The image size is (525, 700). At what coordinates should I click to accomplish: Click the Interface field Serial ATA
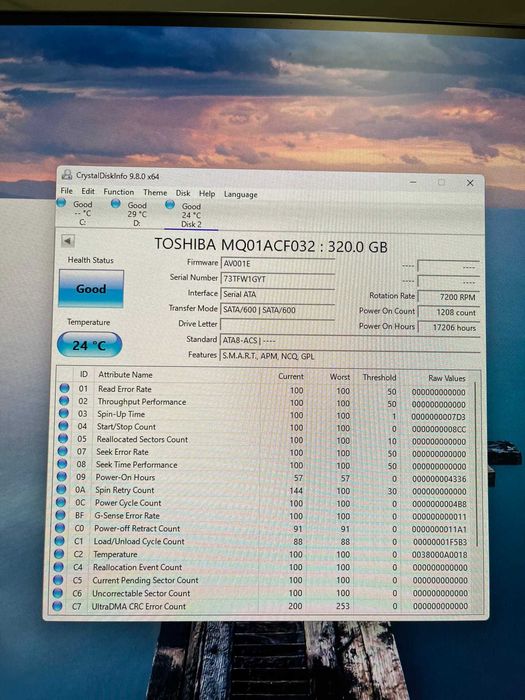278,294
